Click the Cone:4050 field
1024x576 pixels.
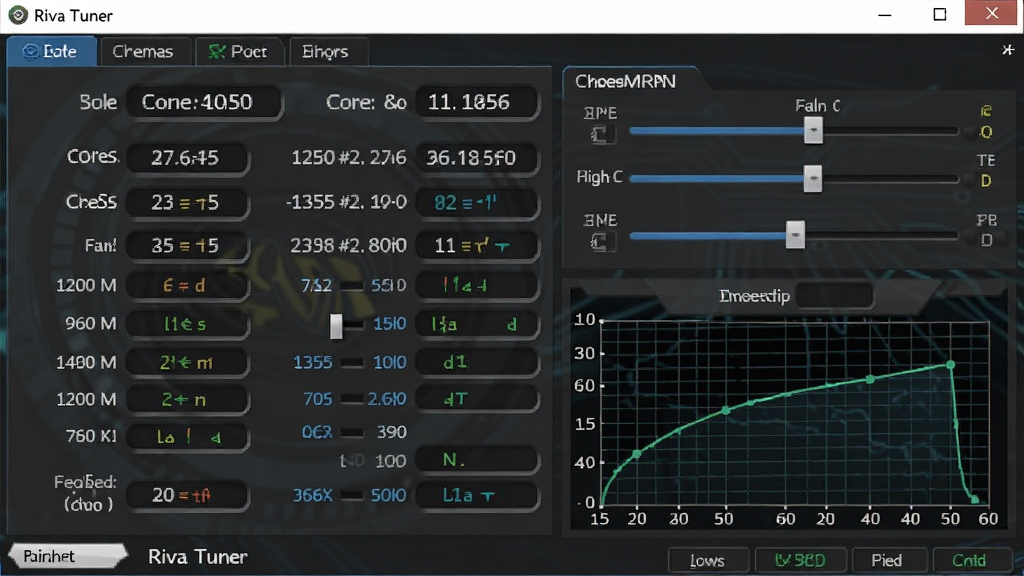204,102
